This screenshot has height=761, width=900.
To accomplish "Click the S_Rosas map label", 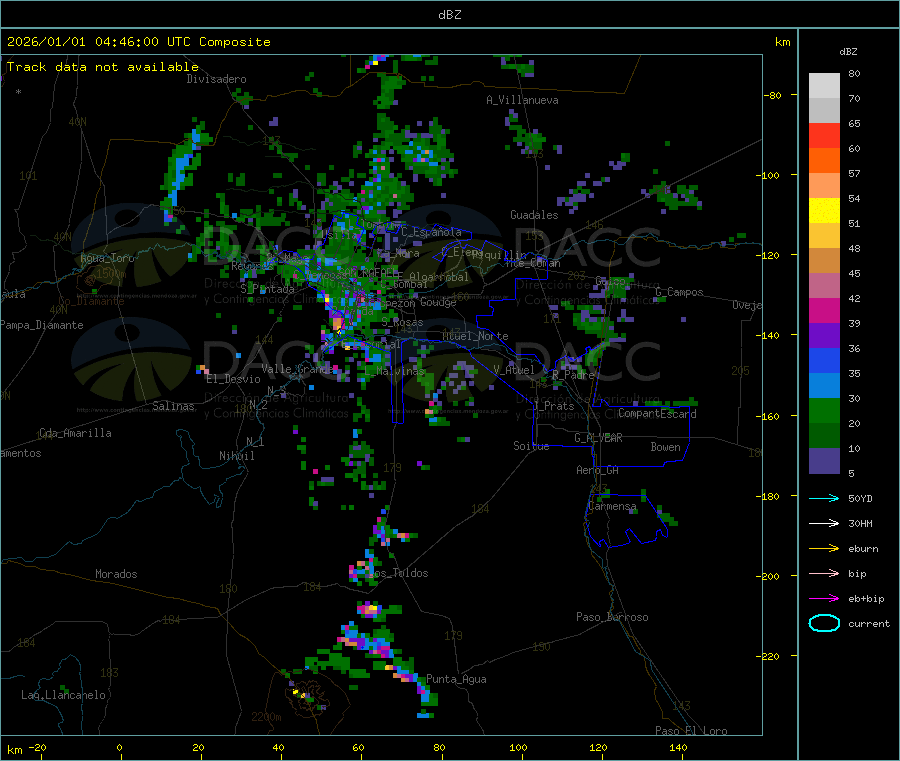I will [402, 323].
